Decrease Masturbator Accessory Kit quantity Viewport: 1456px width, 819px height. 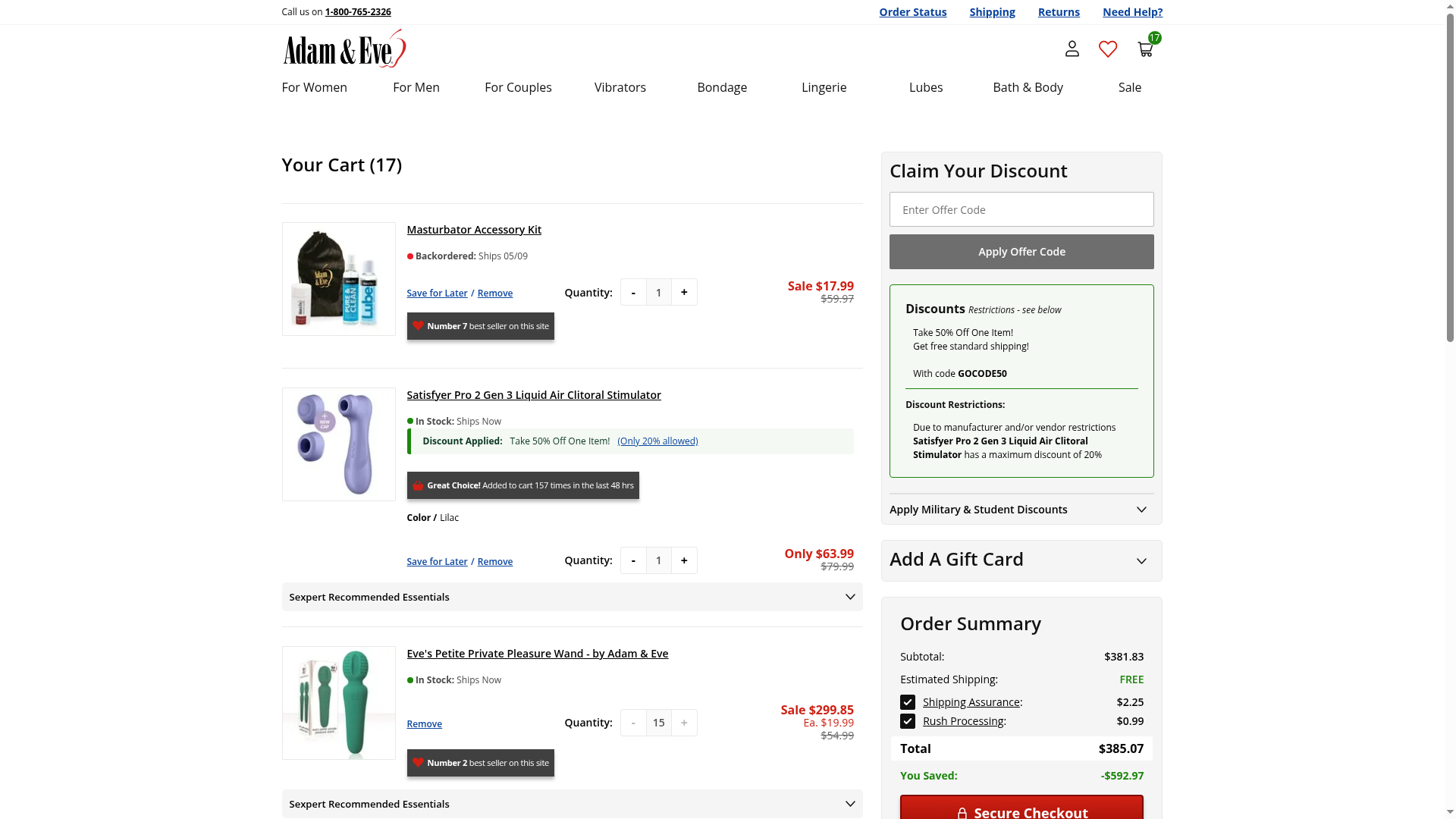[633, 292]
